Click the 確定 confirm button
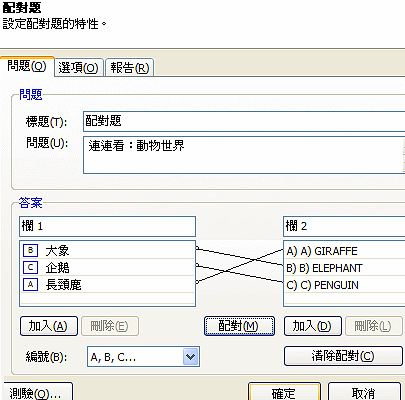 coord(284,392)
